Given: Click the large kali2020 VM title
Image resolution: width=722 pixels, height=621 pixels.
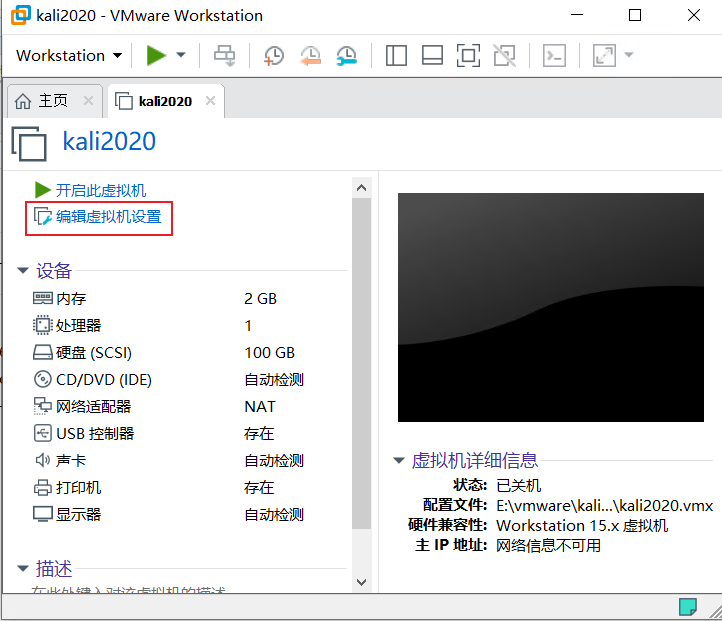Looking at the screenshot, I should click(x=109, y=141).
